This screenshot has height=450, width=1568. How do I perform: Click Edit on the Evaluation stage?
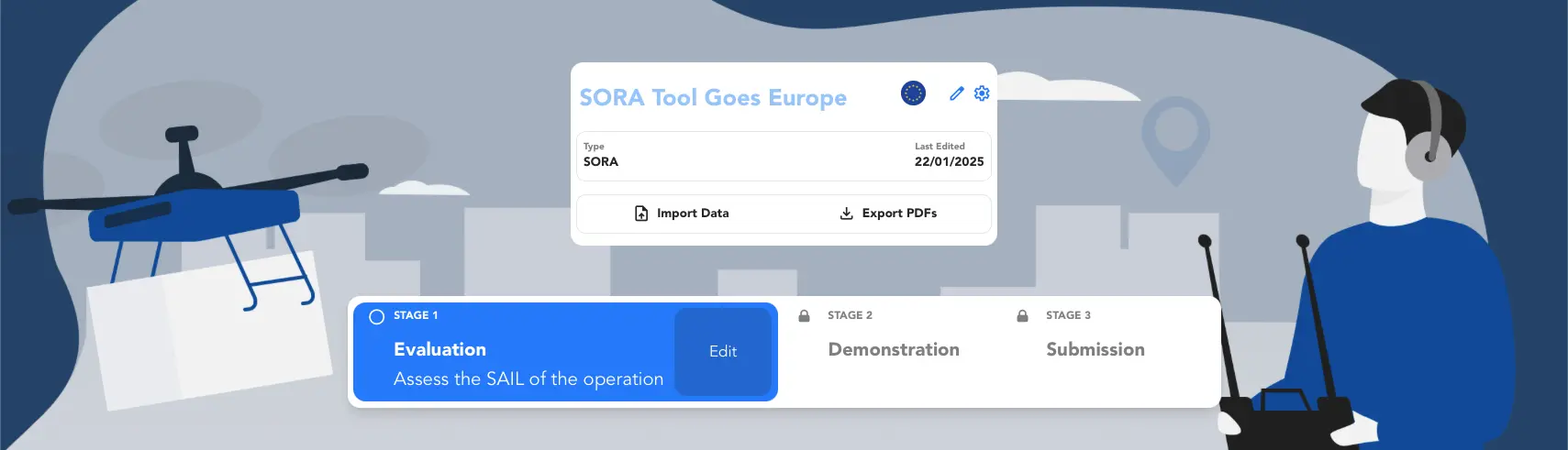point(723,351)
